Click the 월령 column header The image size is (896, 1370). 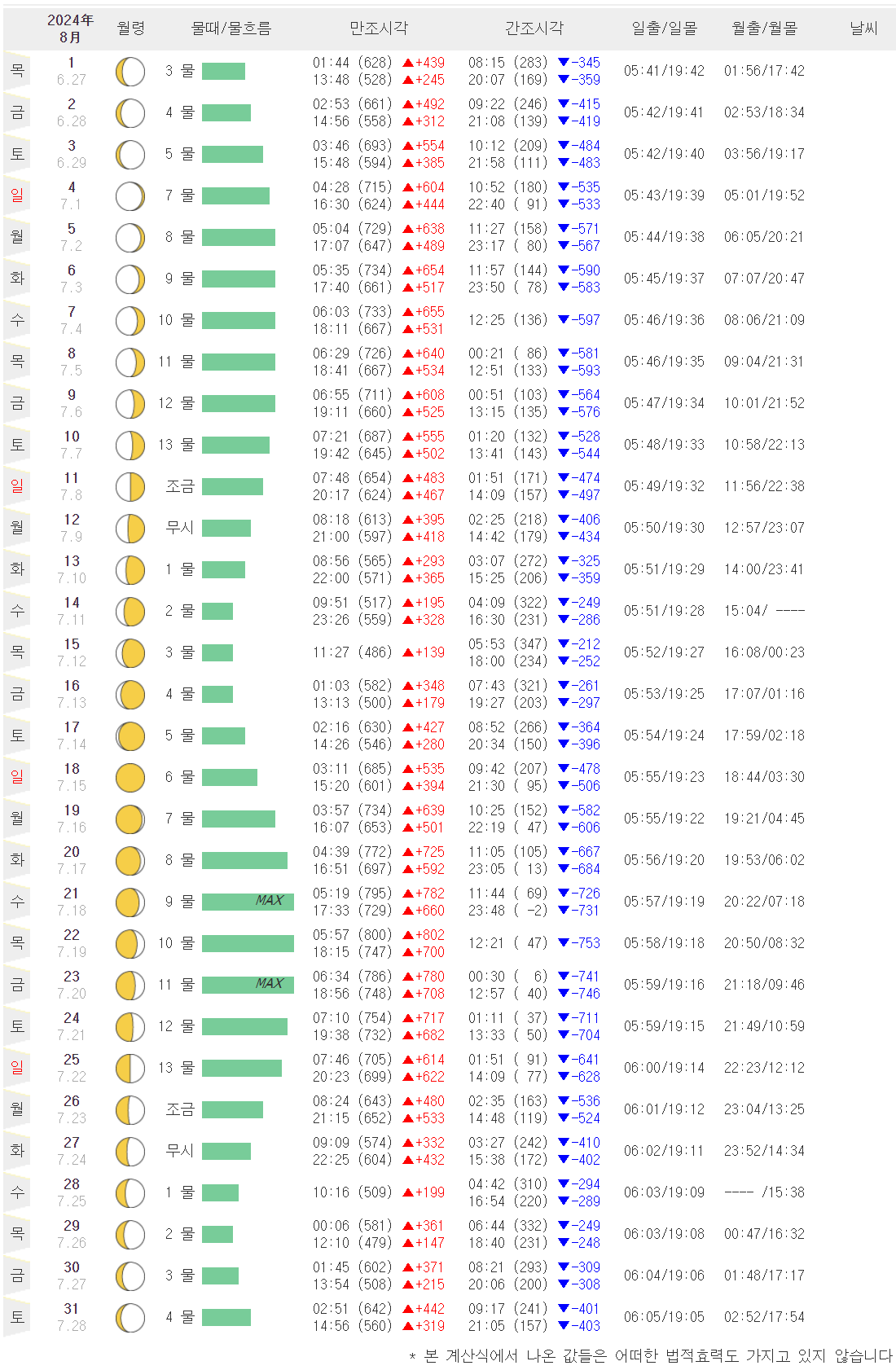coord(130,29)
